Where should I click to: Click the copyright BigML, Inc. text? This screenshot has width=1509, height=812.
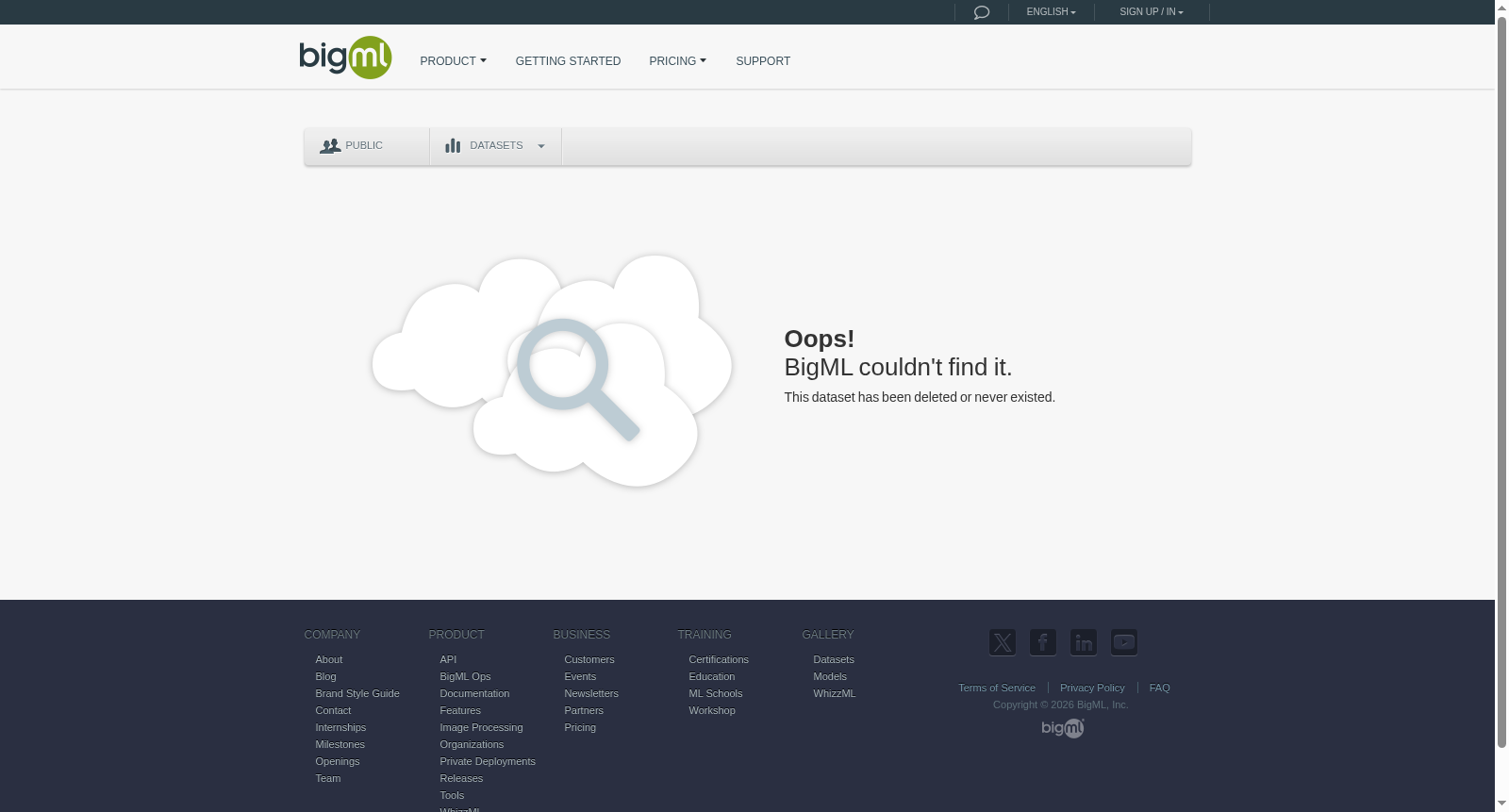click(x=1060, y=705)
